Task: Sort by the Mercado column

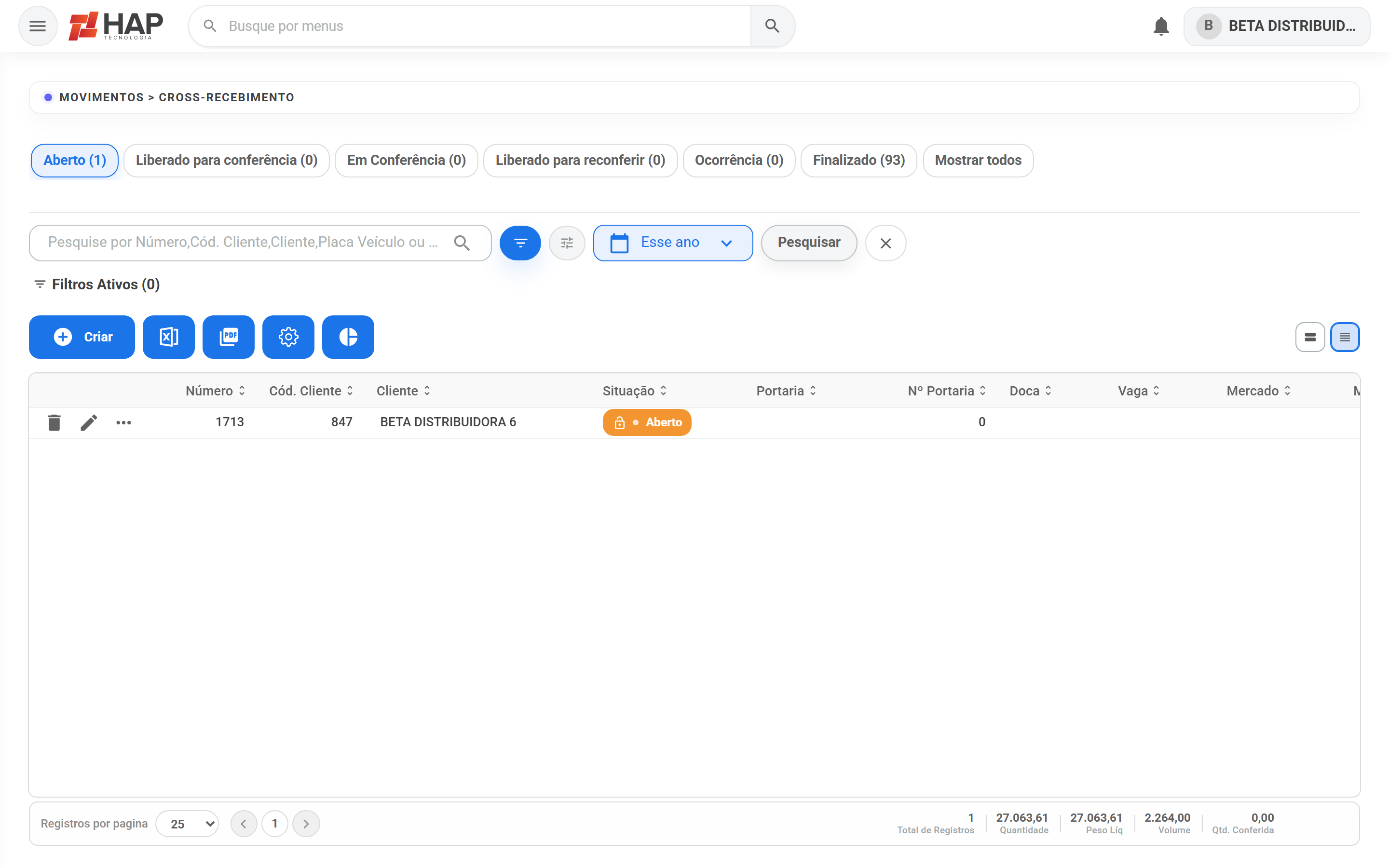Action: 1259,391
